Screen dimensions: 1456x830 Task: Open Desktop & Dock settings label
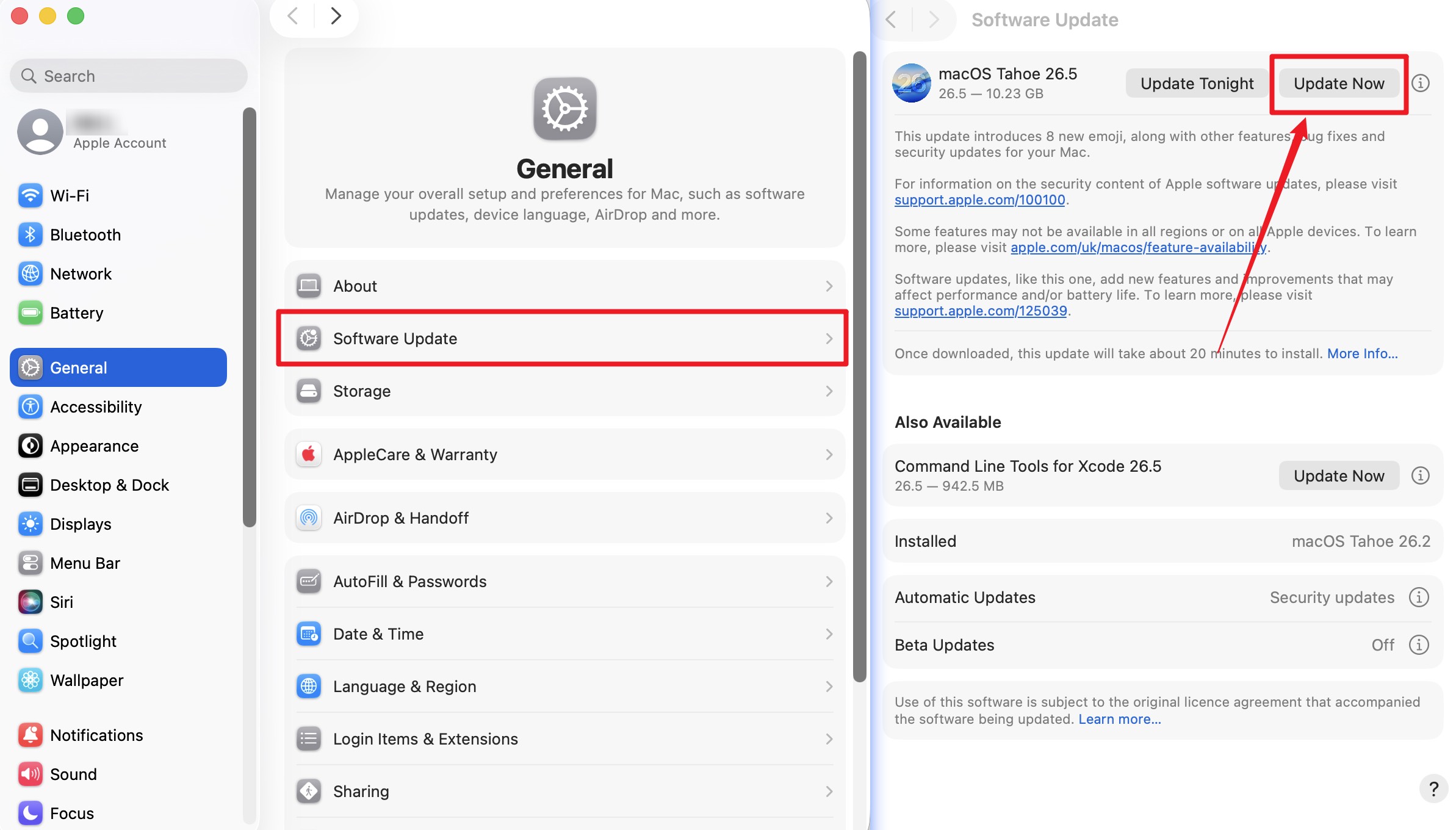coord(109,485)
